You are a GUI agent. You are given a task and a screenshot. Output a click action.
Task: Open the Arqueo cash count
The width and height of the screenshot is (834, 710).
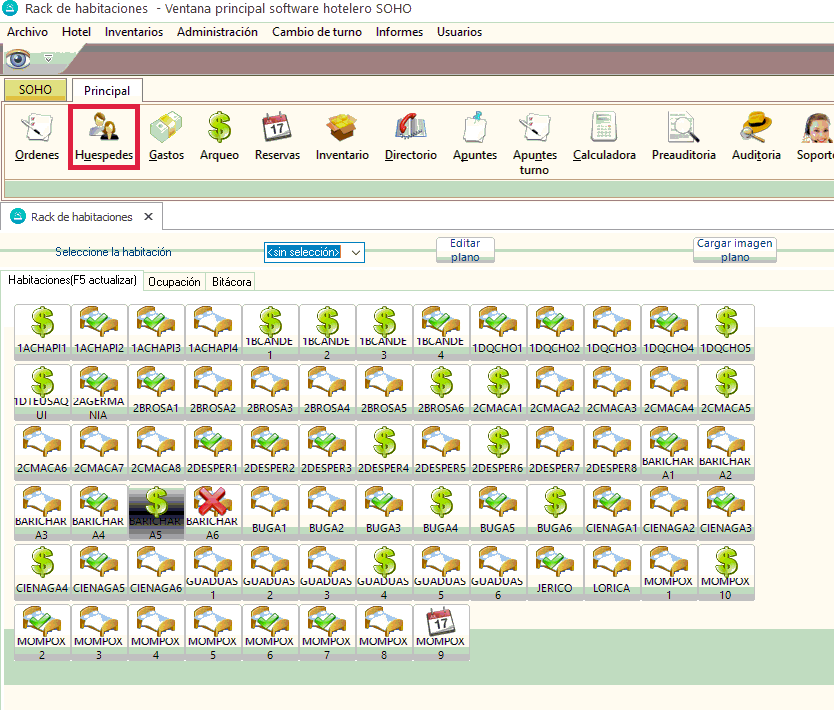(219, 138)
